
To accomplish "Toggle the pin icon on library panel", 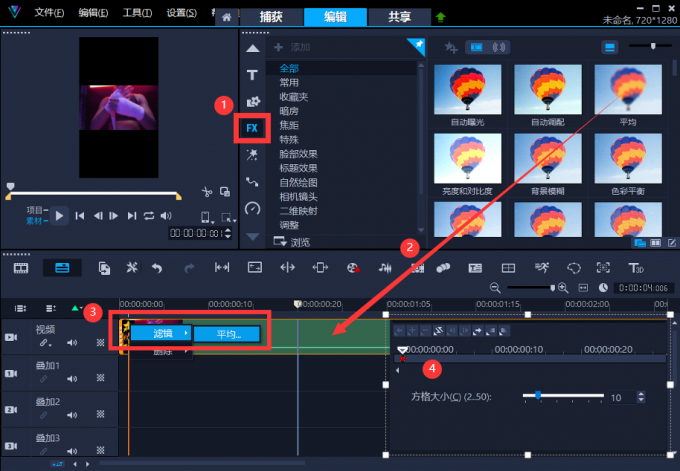I will click(418, 44).
